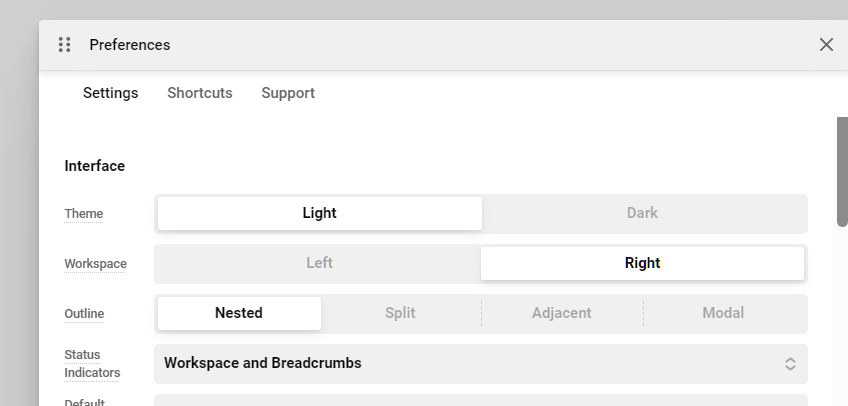Screen dimensions: 848x406
Task: Close the Preferences dialog
Action: point(826,45)
